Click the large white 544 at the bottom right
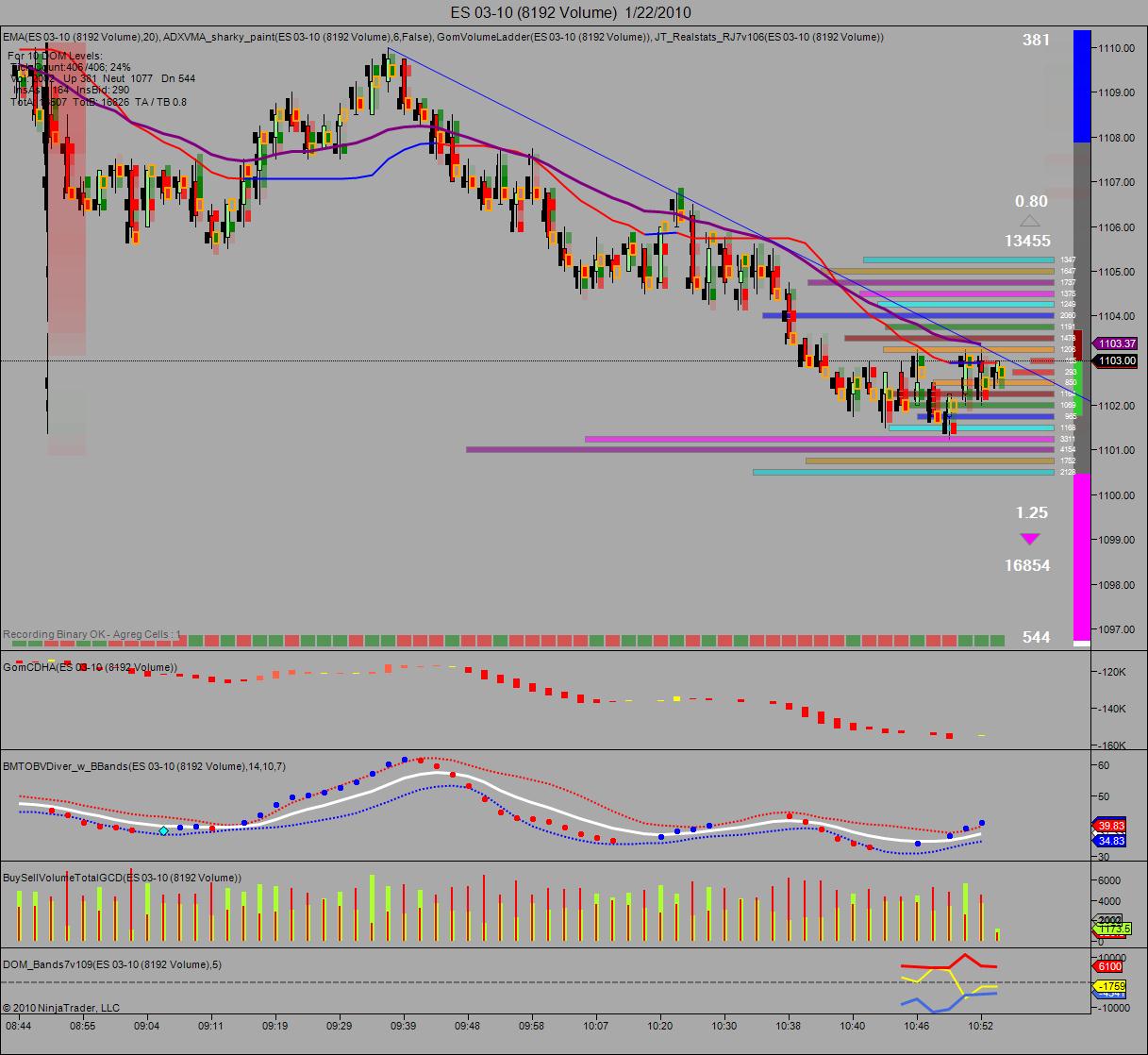The width and height of the screenshot is (1148, 1055). pos(1036,637)
